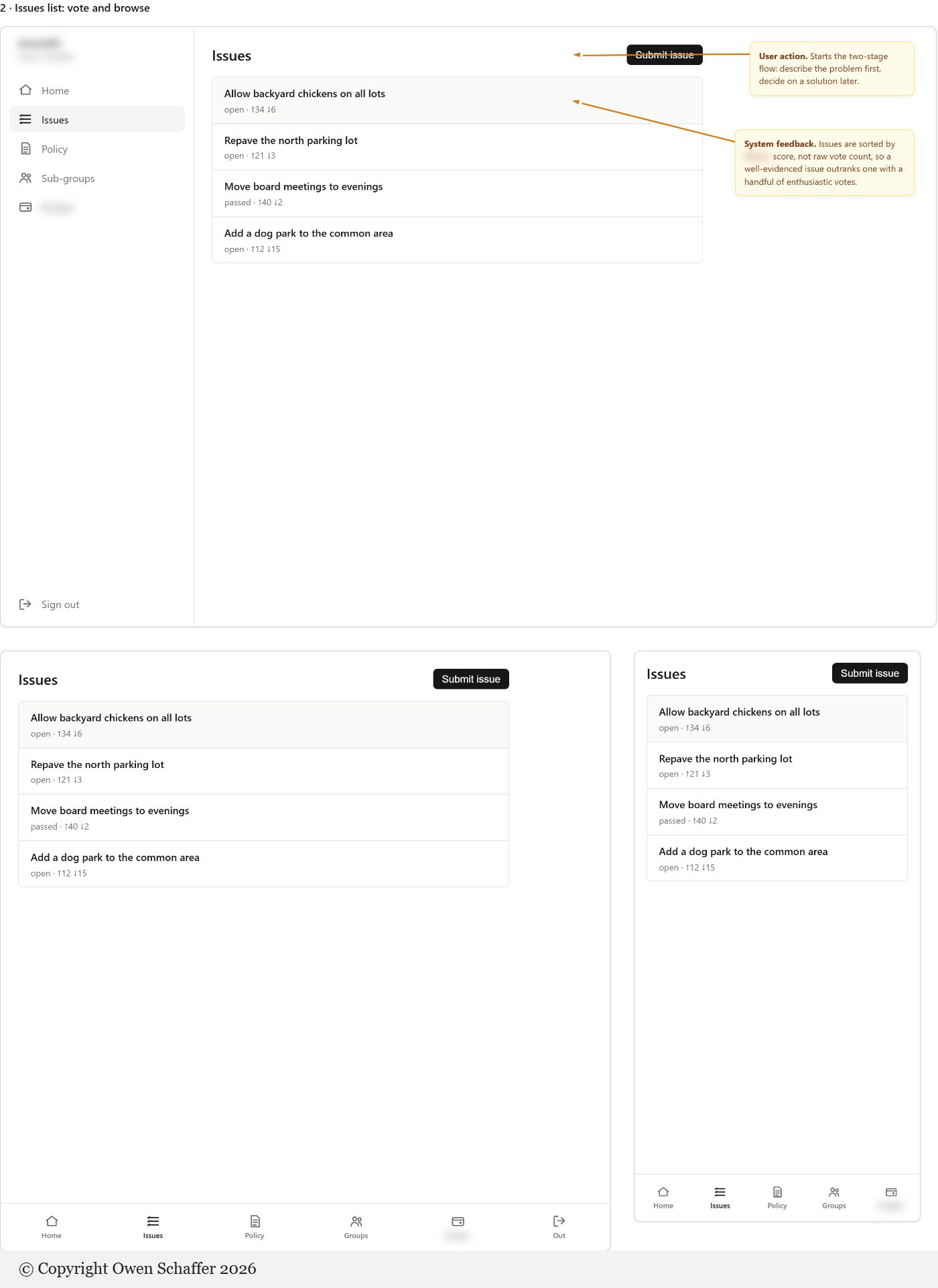
Task: Tap Groups in the tablet bottom navigation
Action: pos(356,1226)
